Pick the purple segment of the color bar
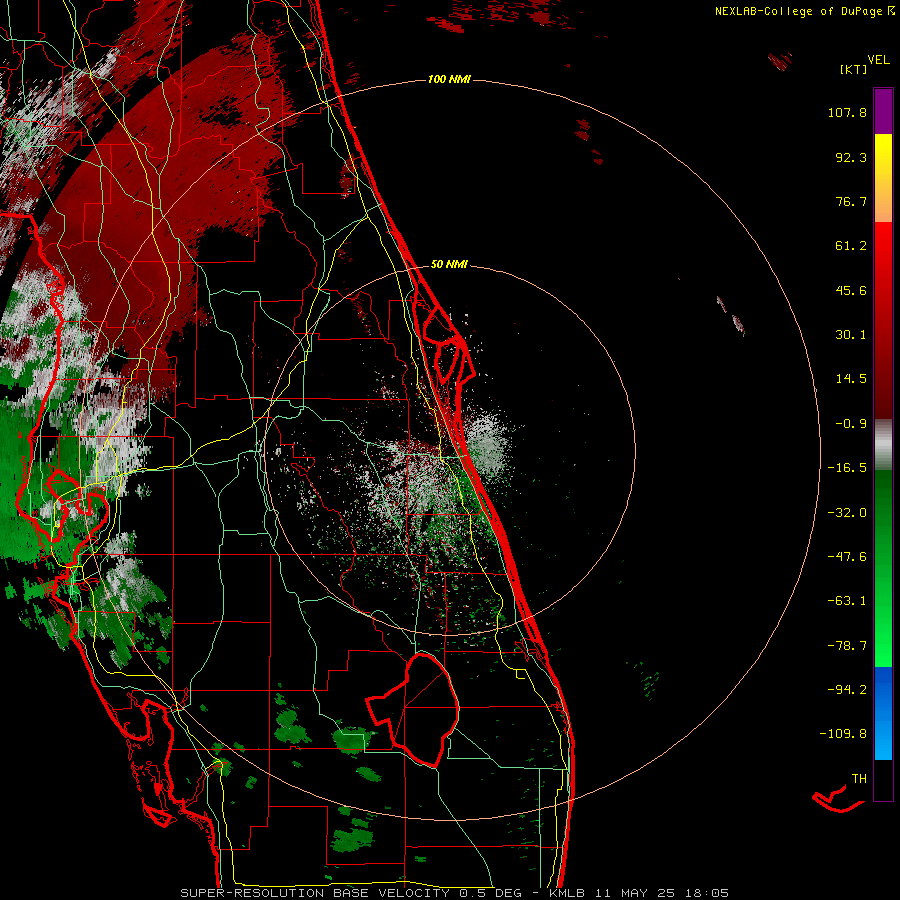 pyautogui.click(x=883, y=111)
